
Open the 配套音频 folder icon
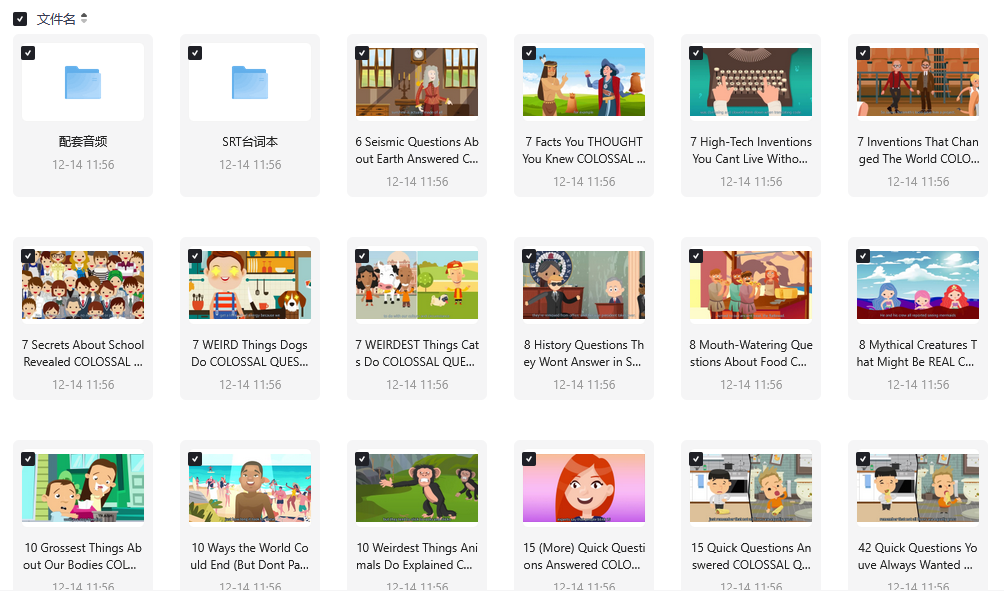[x=83, y=82]
